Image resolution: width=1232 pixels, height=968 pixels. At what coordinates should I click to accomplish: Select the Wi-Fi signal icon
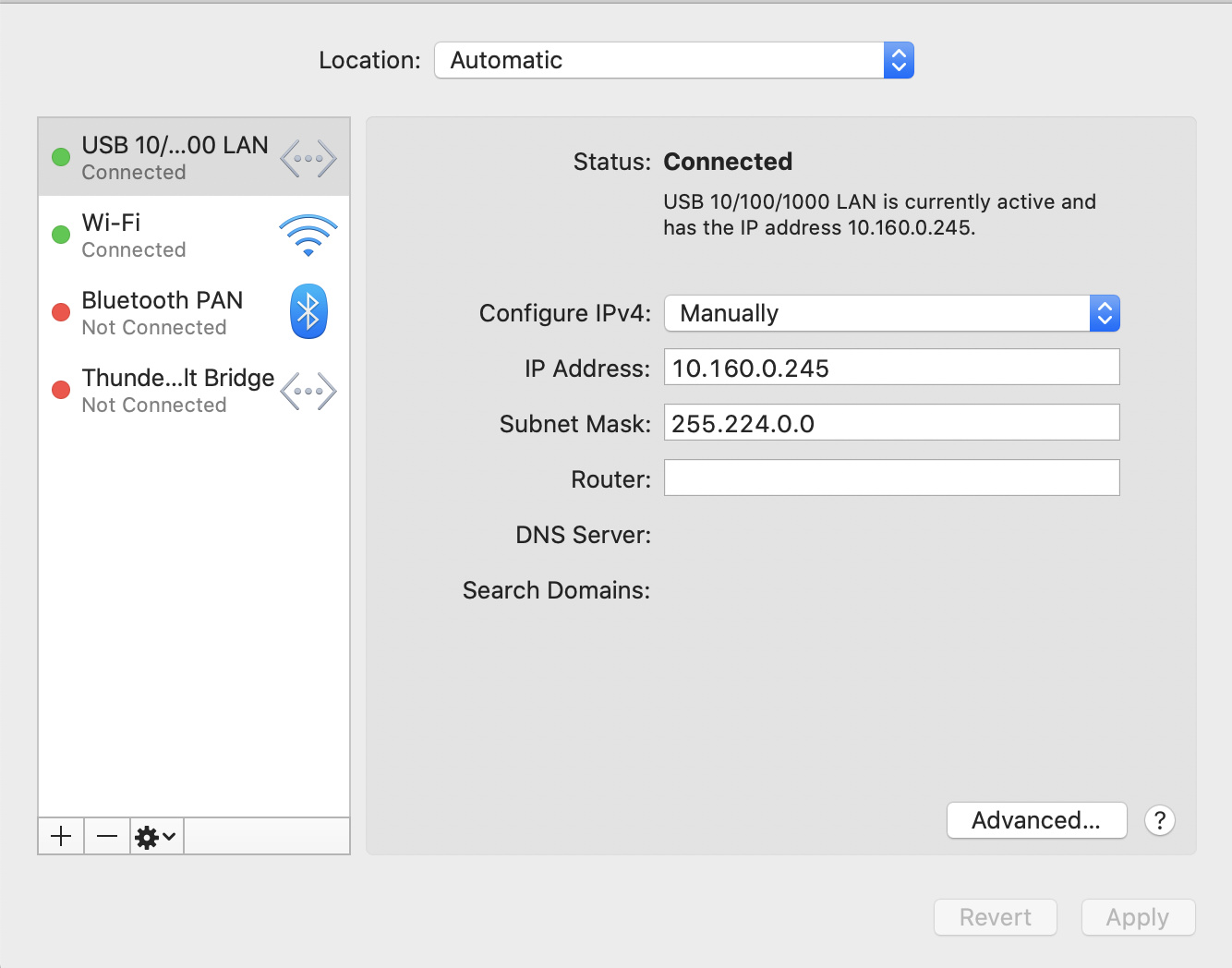click(308, 235)
